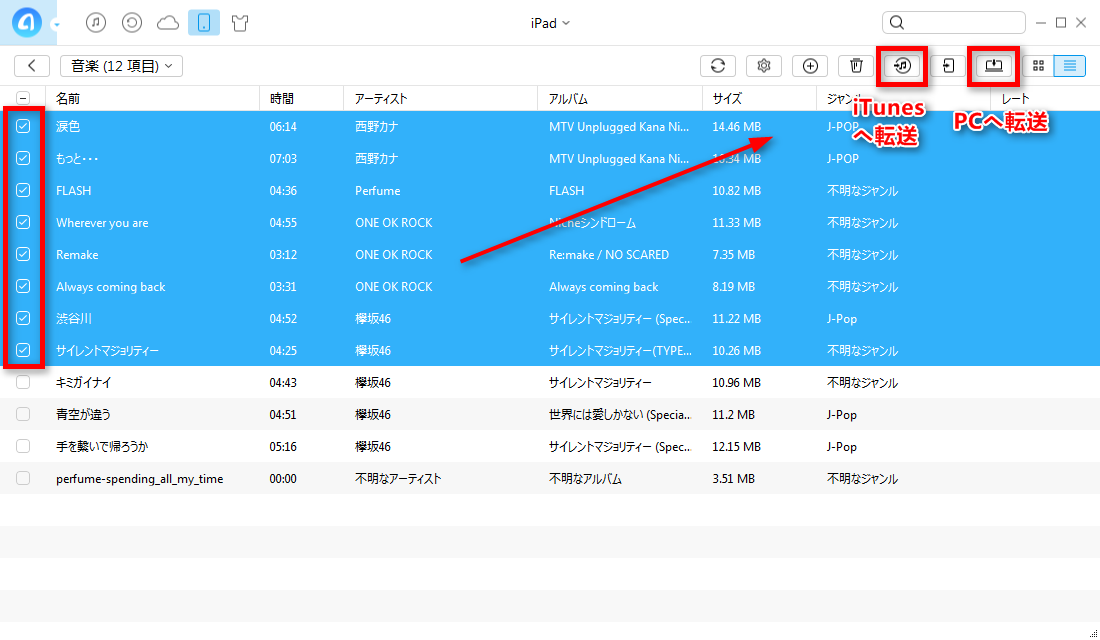
Task: Go back with the left arrow button
Action: click(x=32, y=65)
